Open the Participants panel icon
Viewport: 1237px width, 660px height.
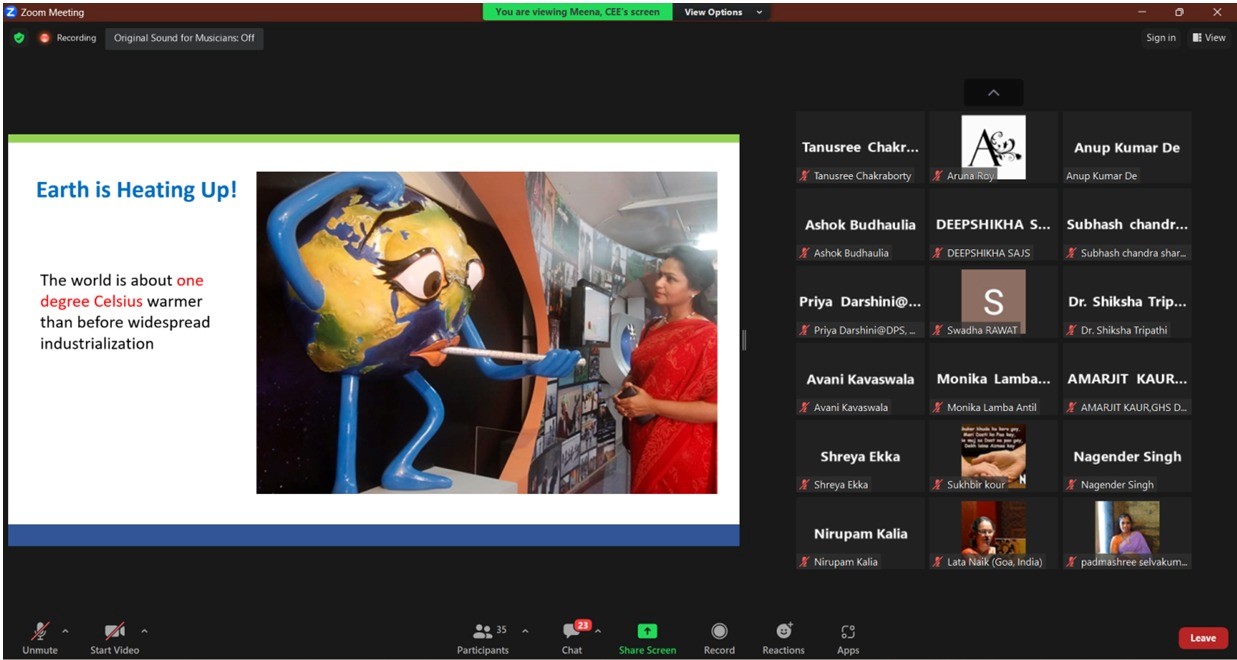click(483, 631)
